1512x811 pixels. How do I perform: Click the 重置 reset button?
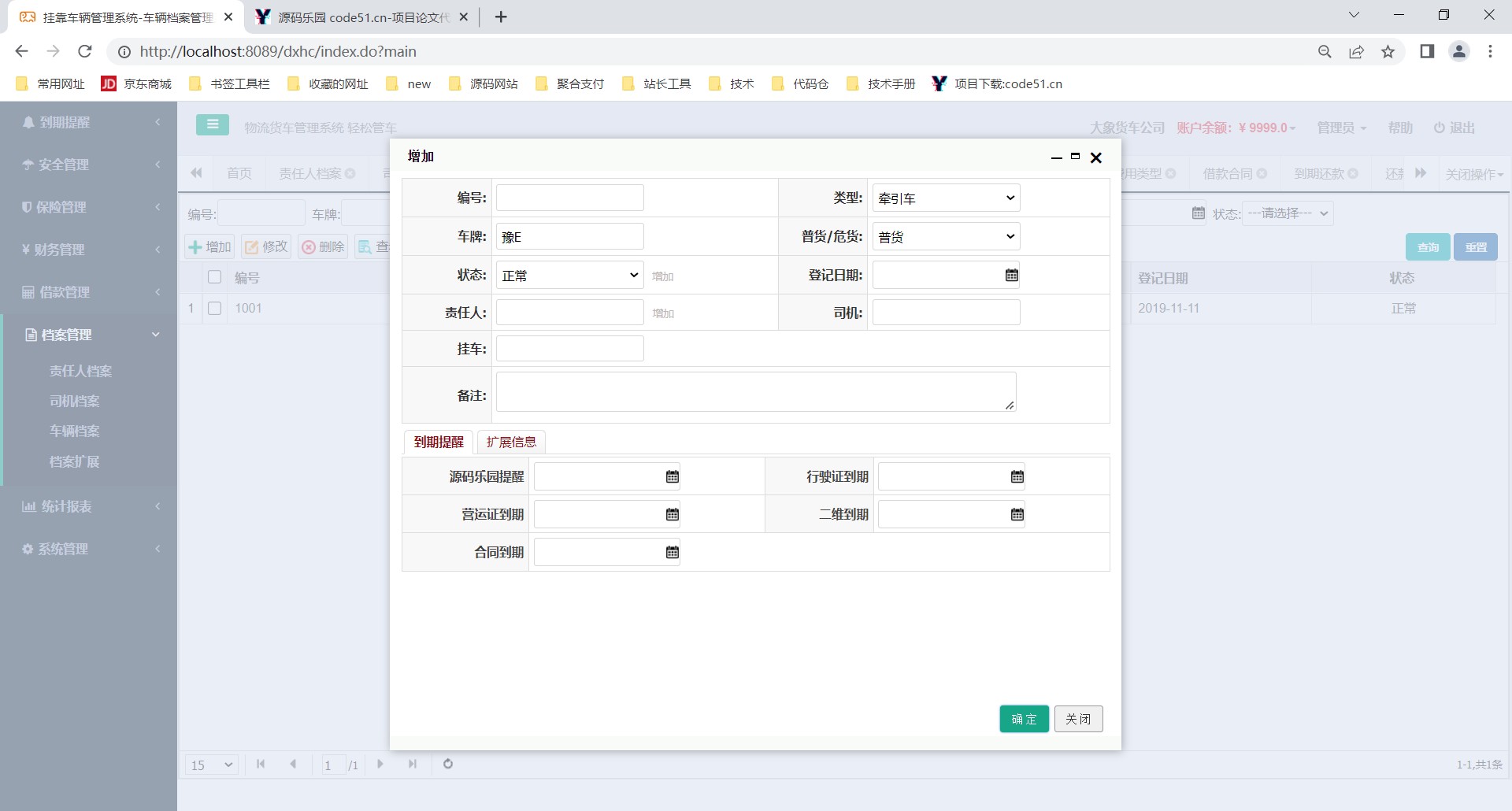click(x=1476, y=247)
